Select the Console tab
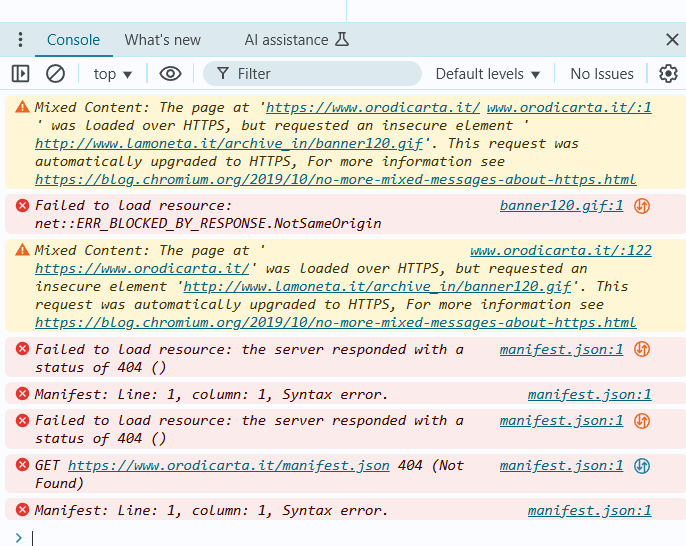This screenshot has width=686, height=546. (73, 40)
